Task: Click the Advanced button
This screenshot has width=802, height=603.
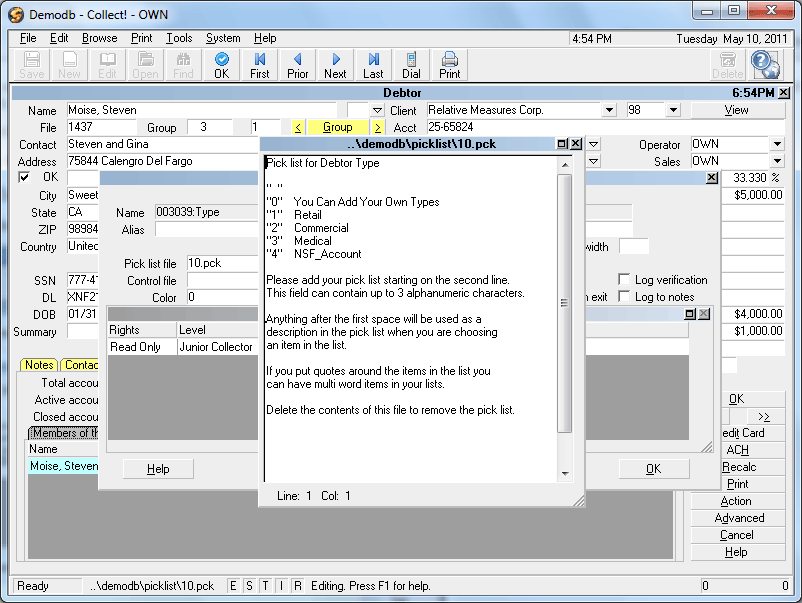Action: coord(737,518)
